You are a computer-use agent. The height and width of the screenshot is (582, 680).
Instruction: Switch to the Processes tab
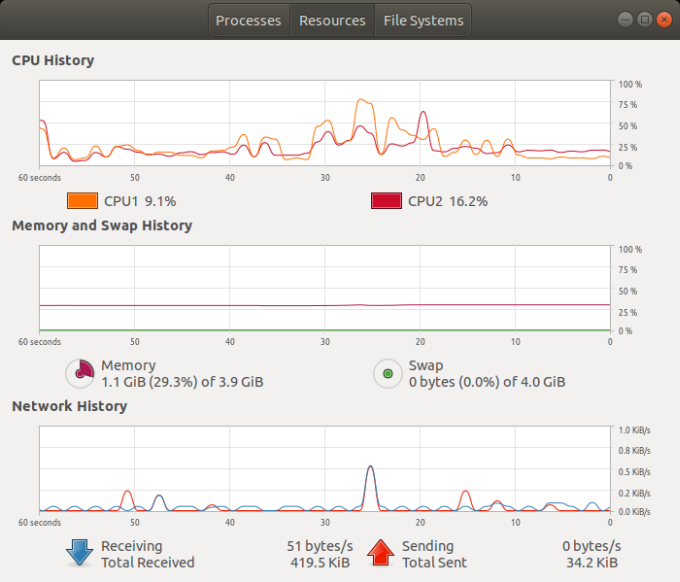click(x=249, y=20)
